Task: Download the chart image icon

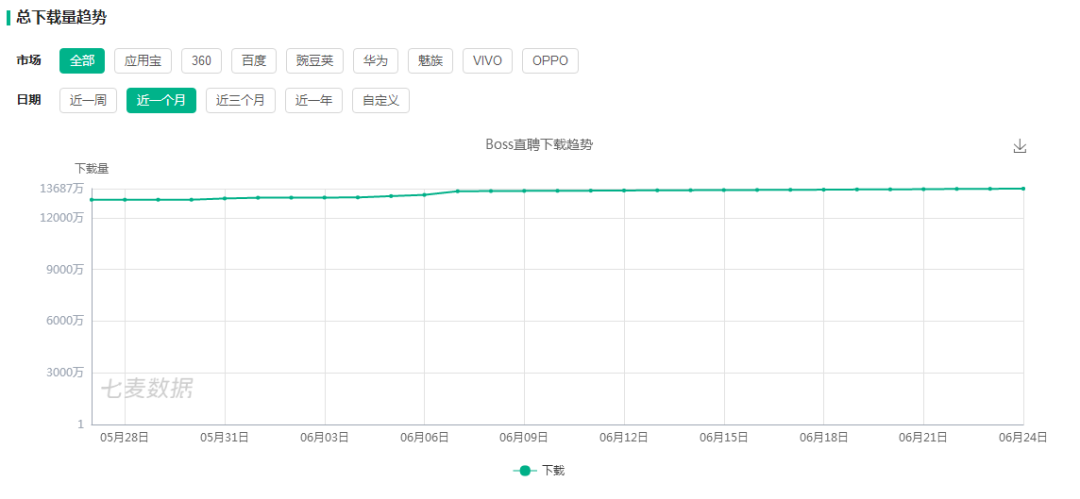Action: pos(1019,146)
